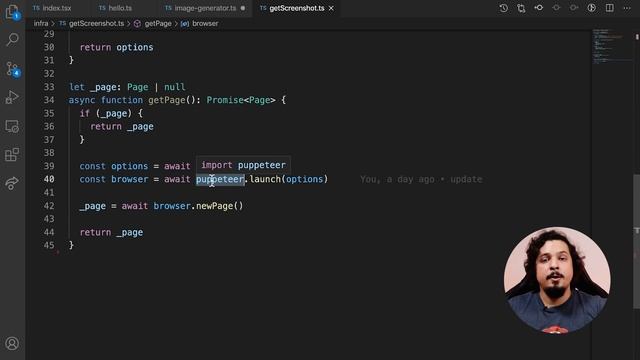Close the getScreenshot.ts tab
Image resolution: width=640 pixels, height=360 pixels.
[x=331, y=8]
